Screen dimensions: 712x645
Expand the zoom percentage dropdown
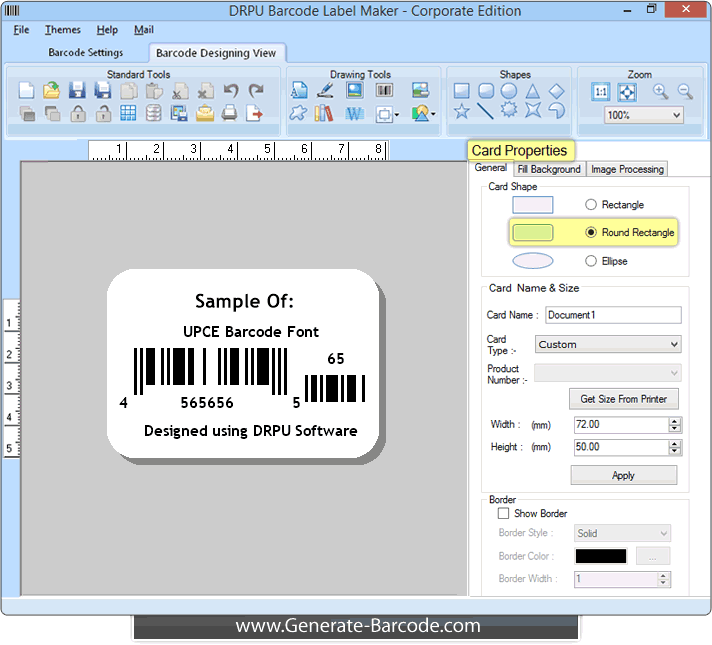click(644, 115)
